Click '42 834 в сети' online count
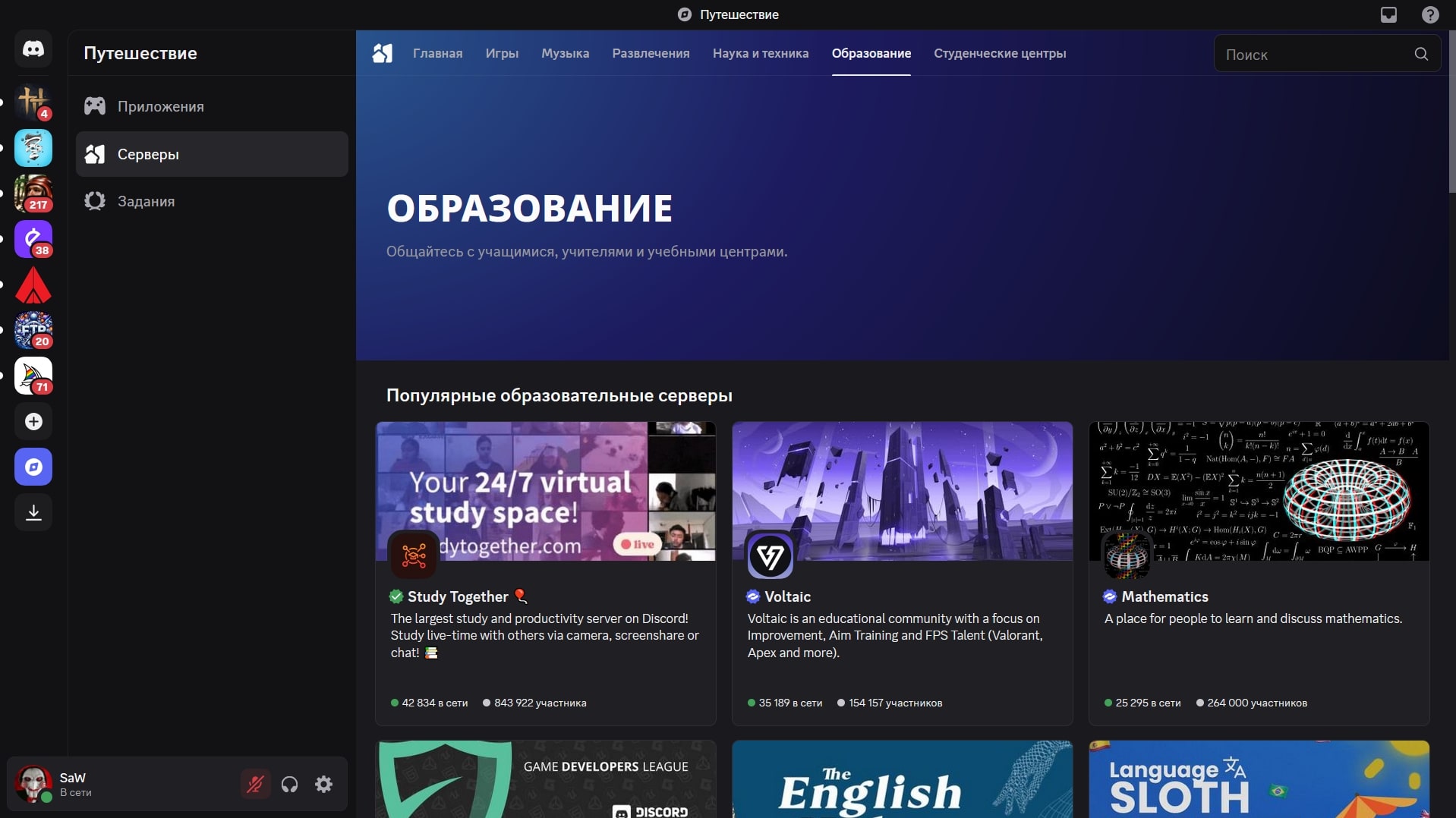The image size is (1456, 818). pos(434,703)
